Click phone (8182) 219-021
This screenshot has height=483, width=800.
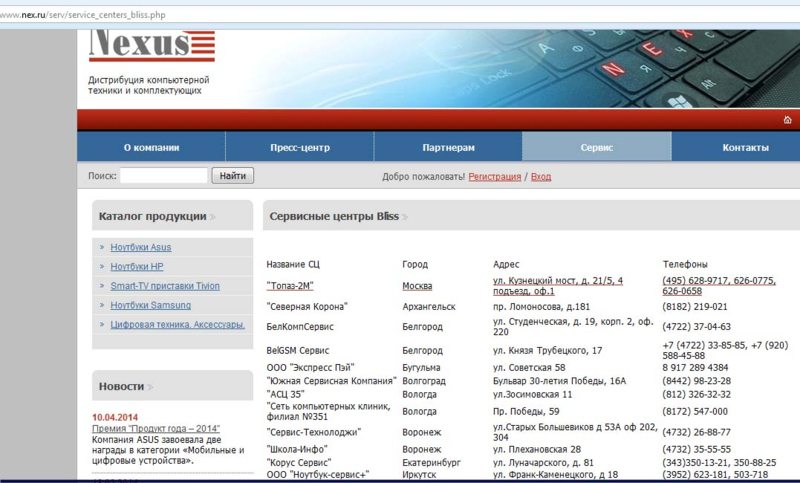coord(695,307)
